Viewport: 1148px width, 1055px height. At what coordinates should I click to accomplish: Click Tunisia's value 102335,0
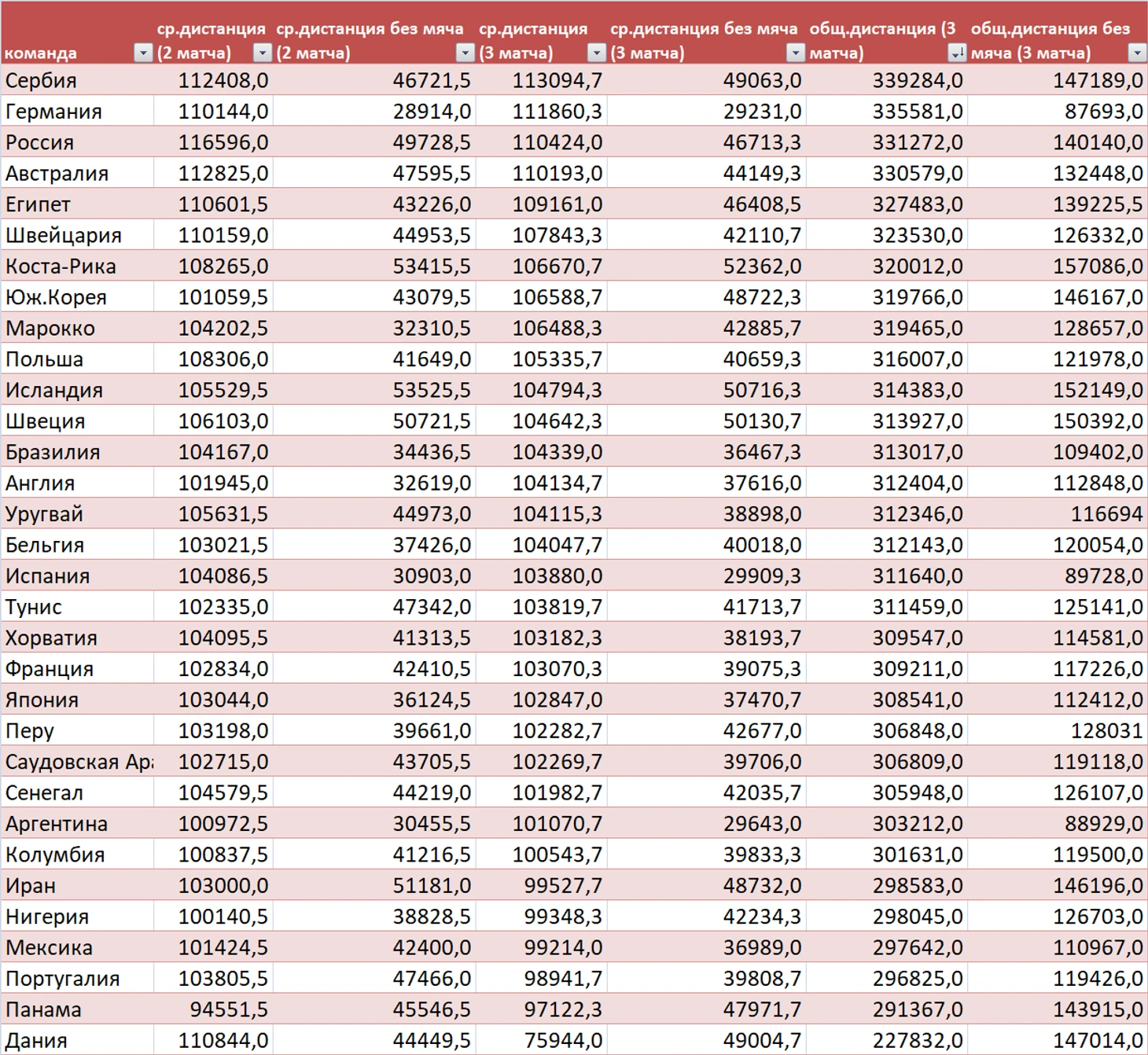(223, 607)
